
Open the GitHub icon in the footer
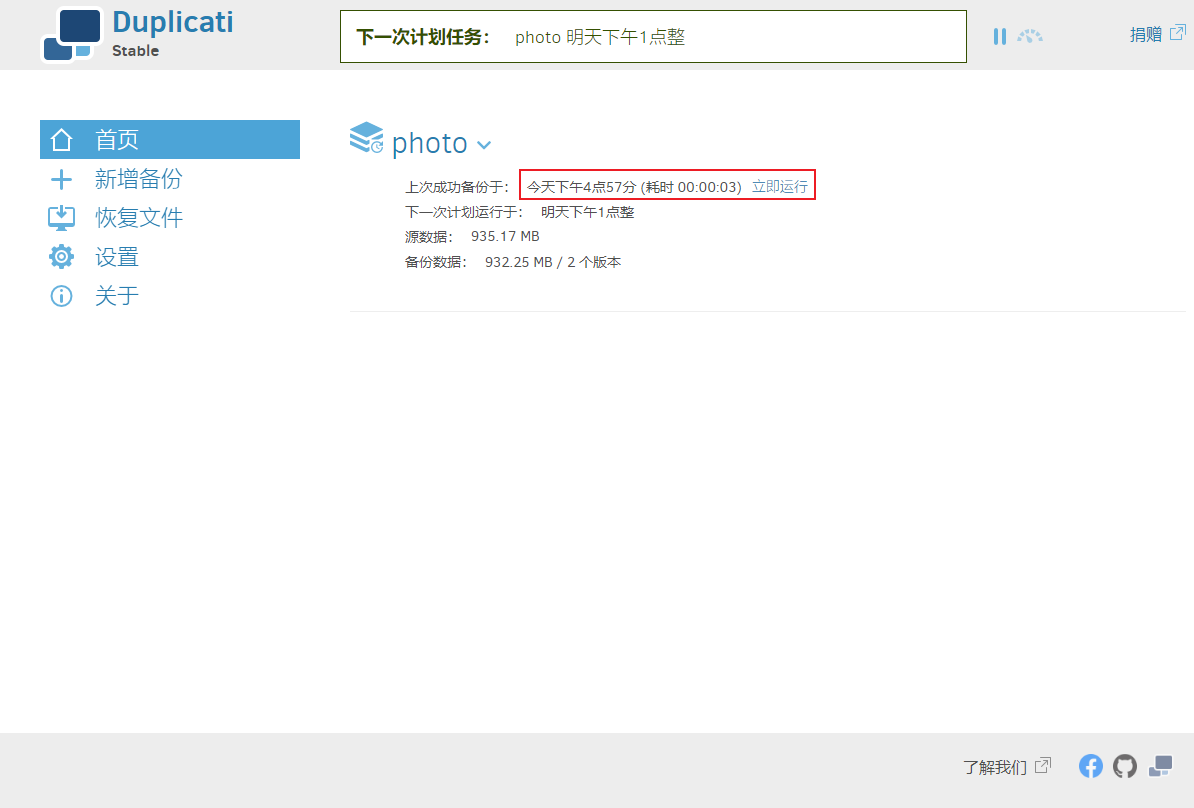pyautogui.click(x=1125, y=766)
